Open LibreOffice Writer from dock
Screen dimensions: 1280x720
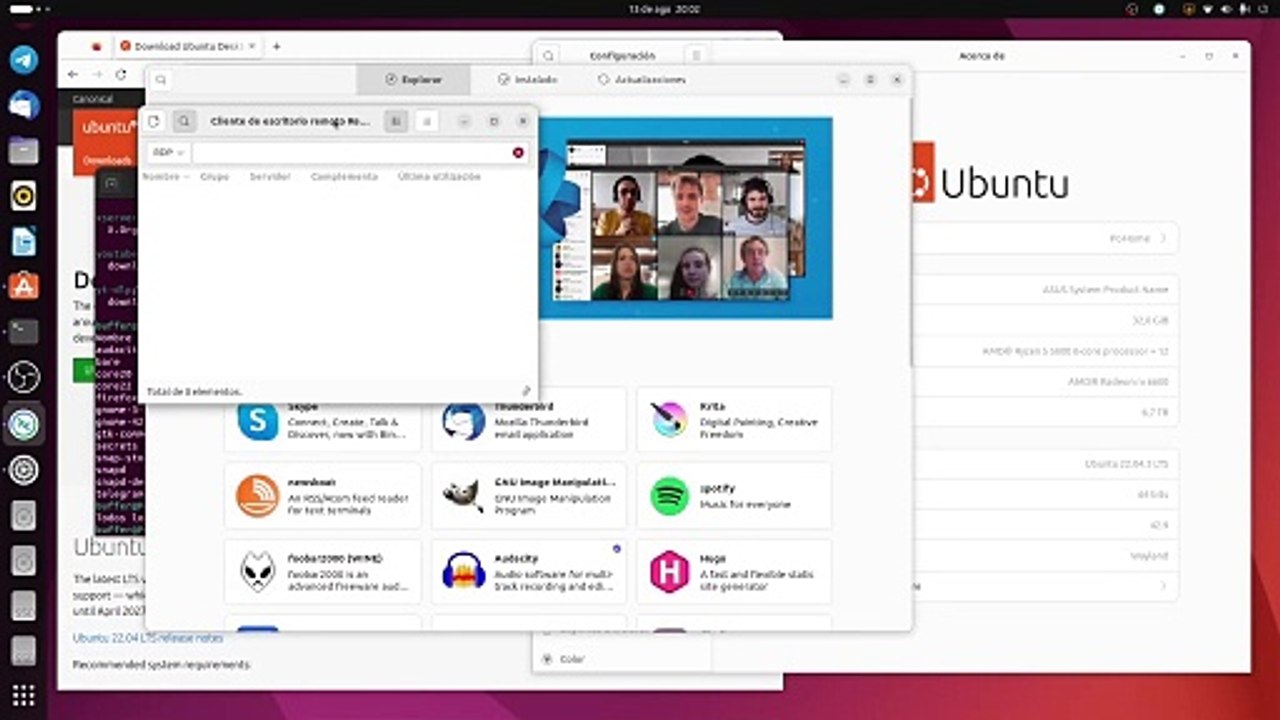(x=24, y=241)
